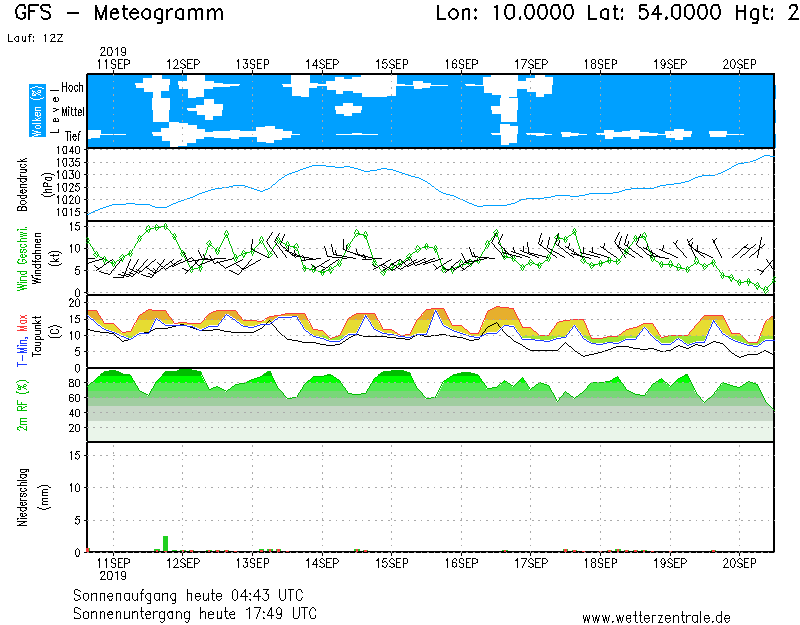Click the 'Niederschlag' precipitation axis title
The image size is (800, 625).
tap(22, 497)
